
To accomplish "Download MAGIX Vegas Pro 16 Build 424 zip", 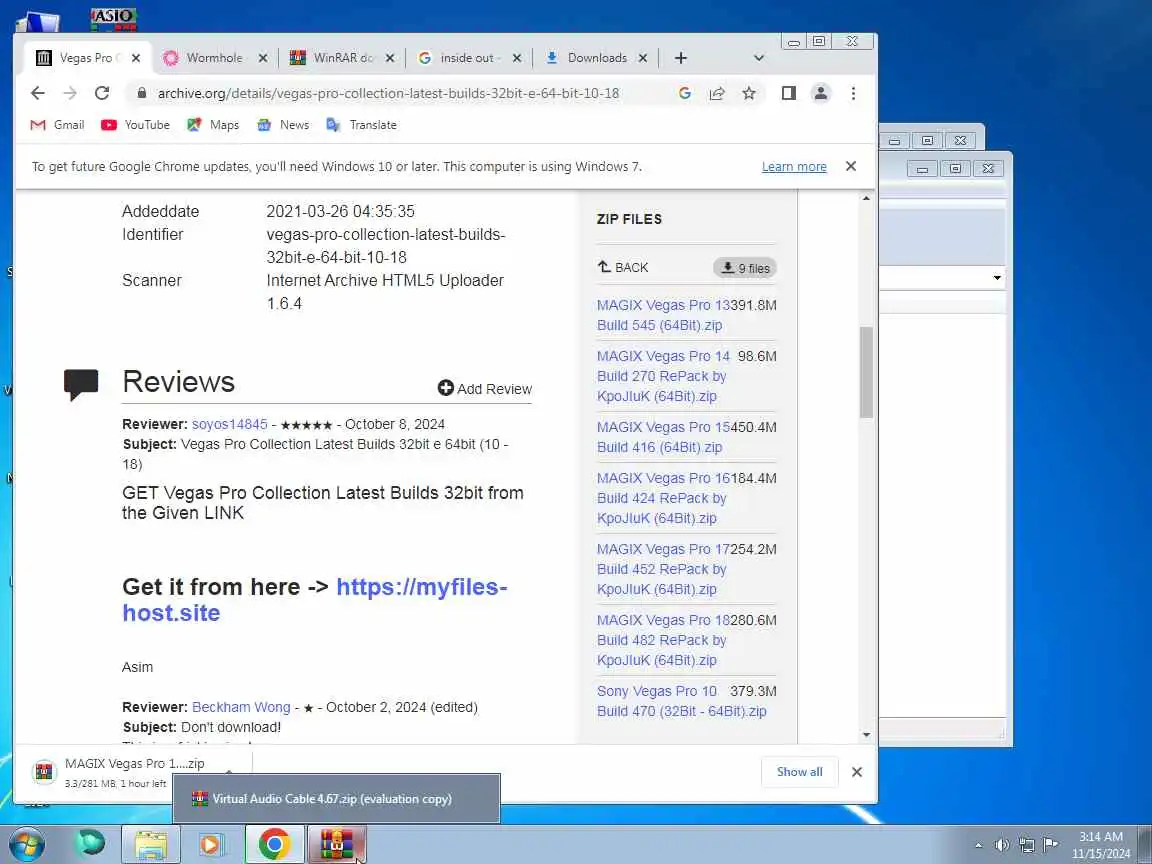I will (663, 498).
